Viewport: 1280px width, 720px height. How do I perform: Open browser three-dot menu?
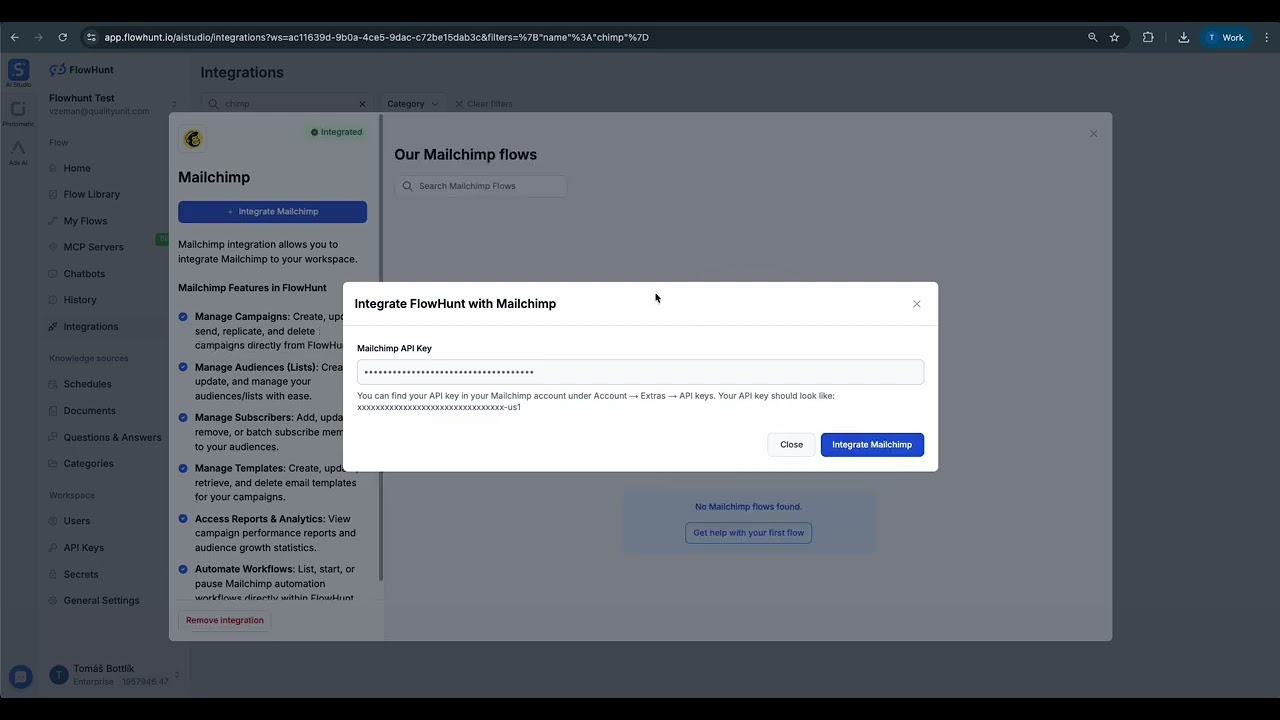click(1266, 37)
